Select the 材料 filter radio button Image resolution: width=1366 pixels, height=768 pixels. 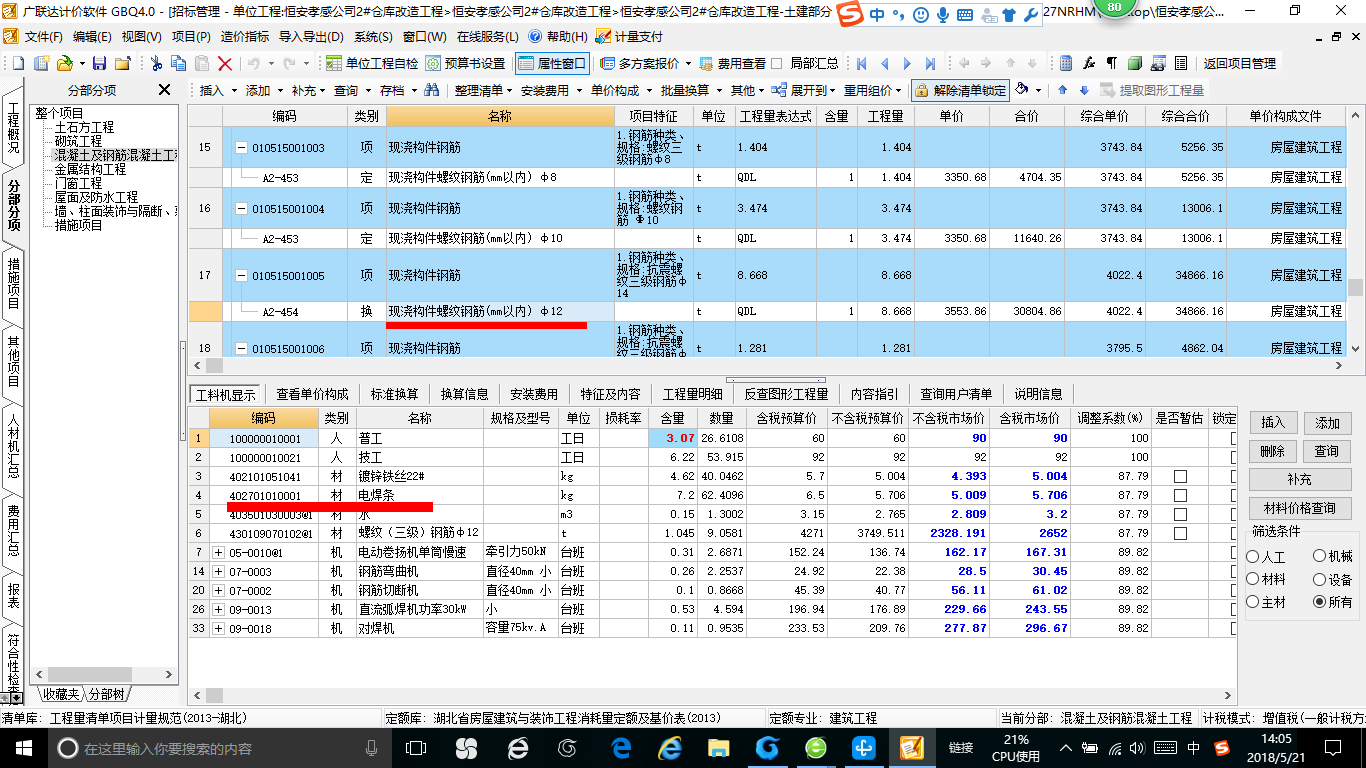tap(1253, 579)
